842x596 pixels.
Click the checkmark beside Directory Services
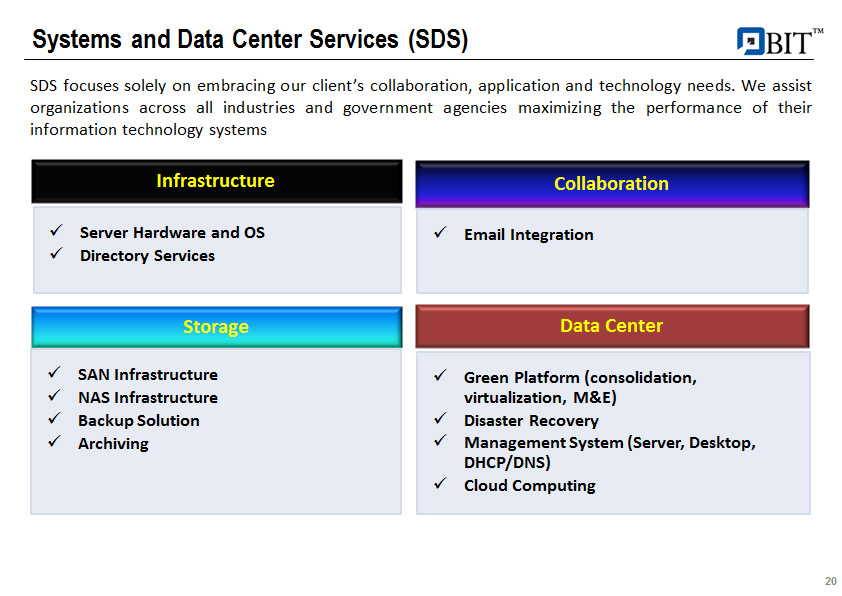pyautogui.click(x=56, y=255)
